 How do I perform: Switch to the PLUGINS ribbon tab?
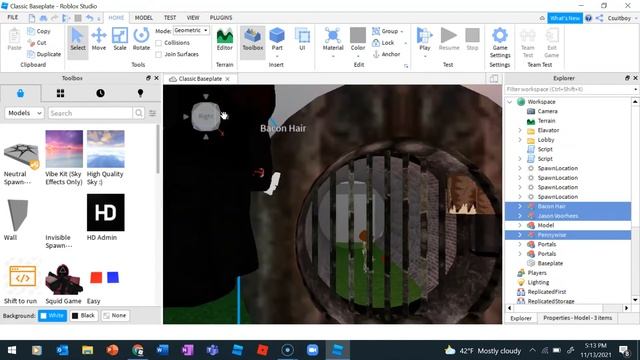pyautogui.click(x=221, y=18)
